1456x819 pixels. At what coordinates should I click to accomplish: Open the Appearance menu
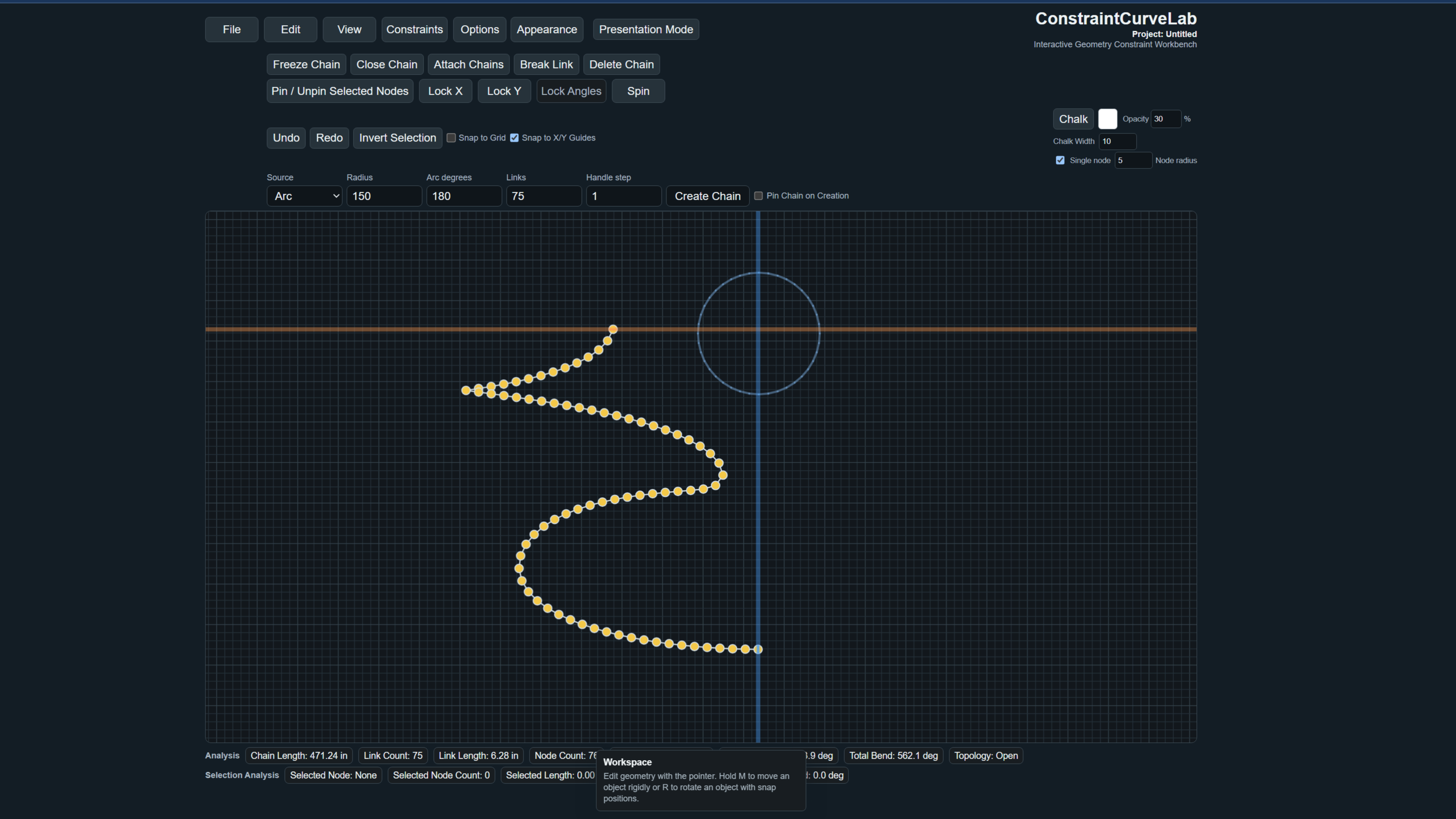coord(546,29)
